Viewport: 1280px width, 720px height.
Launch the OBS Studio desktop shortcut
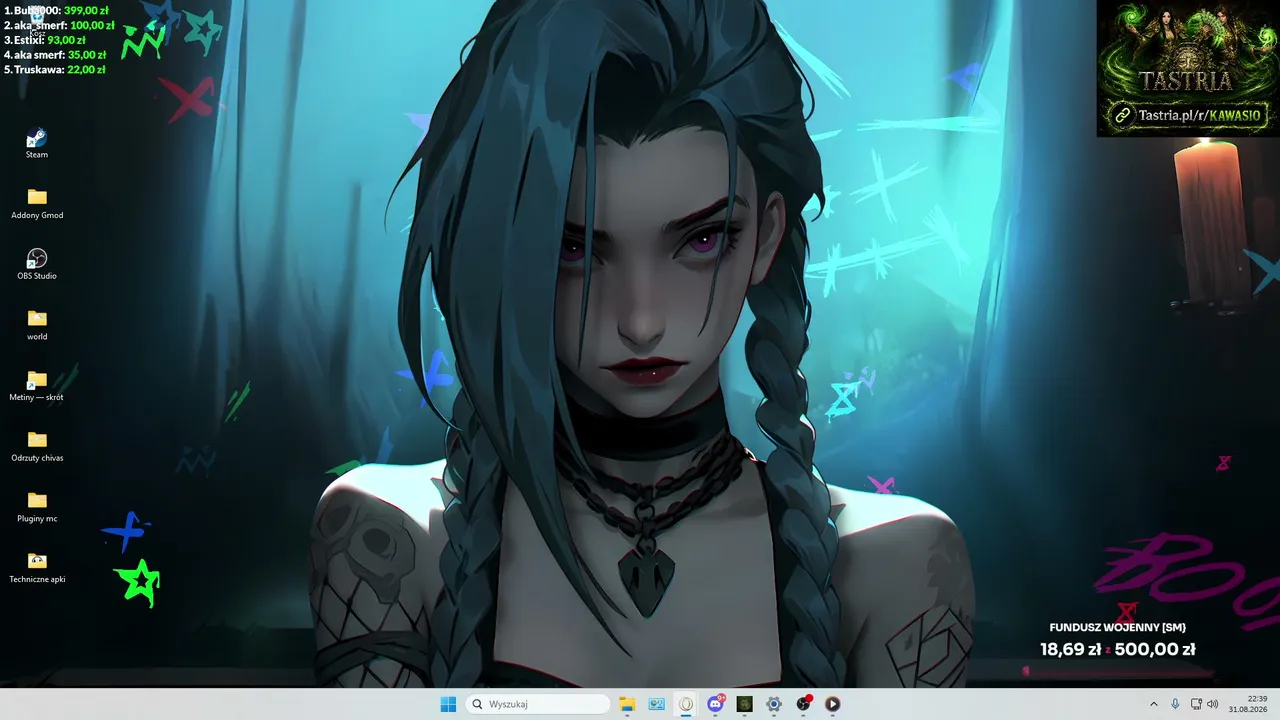point(37,264)
